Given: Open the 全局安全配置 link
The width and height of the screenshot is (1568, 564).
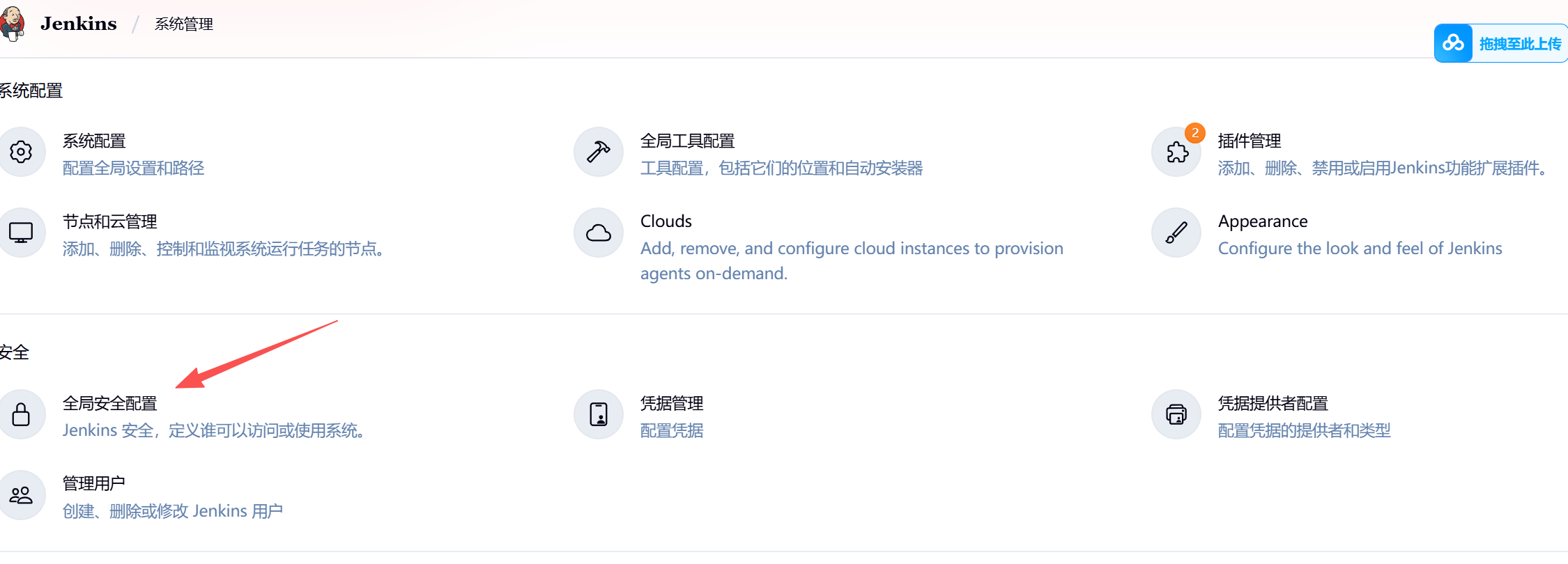Looking at the screenshot, I should tap(110, 403).
